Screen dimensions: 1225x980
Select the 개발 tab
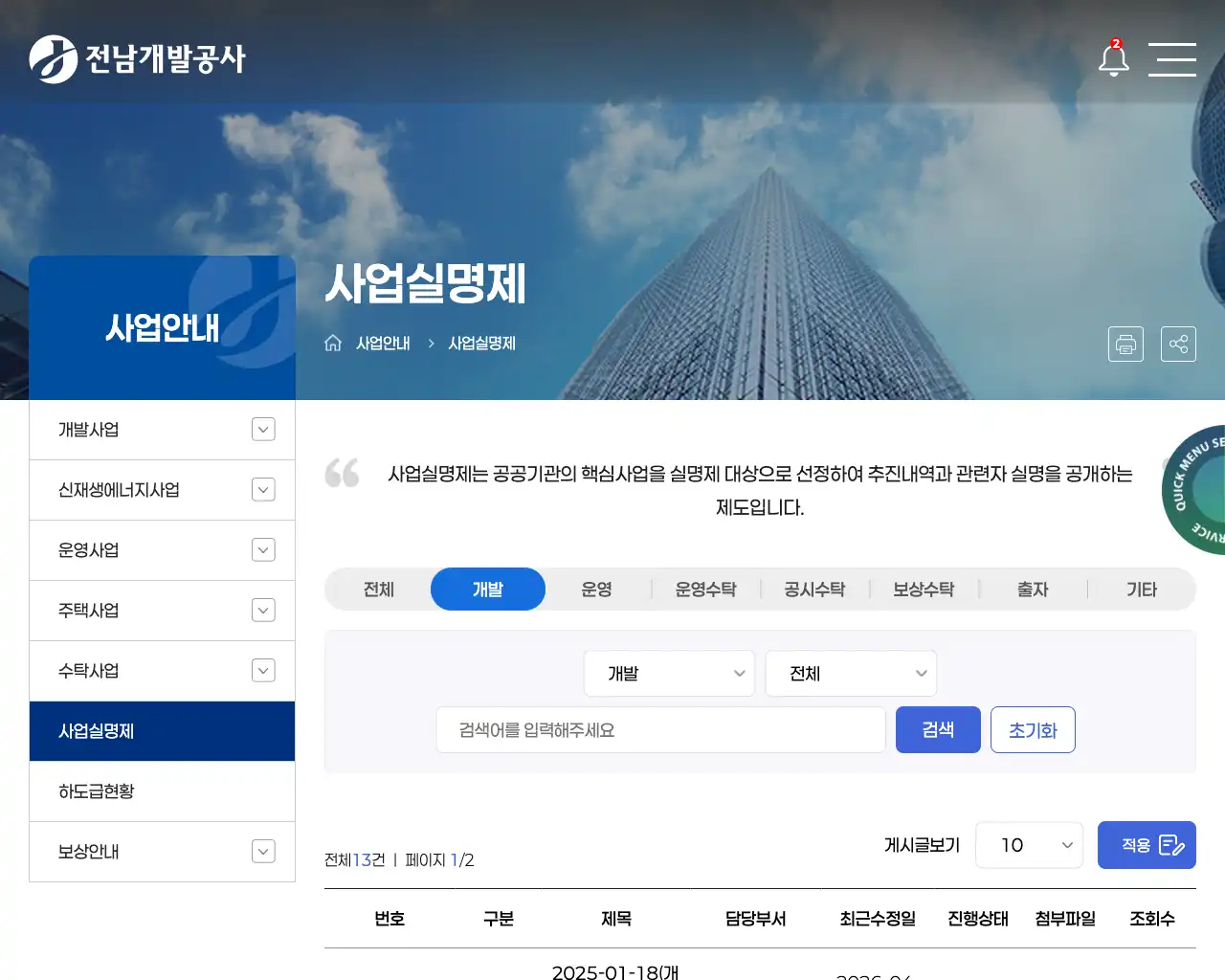point(488,590)
